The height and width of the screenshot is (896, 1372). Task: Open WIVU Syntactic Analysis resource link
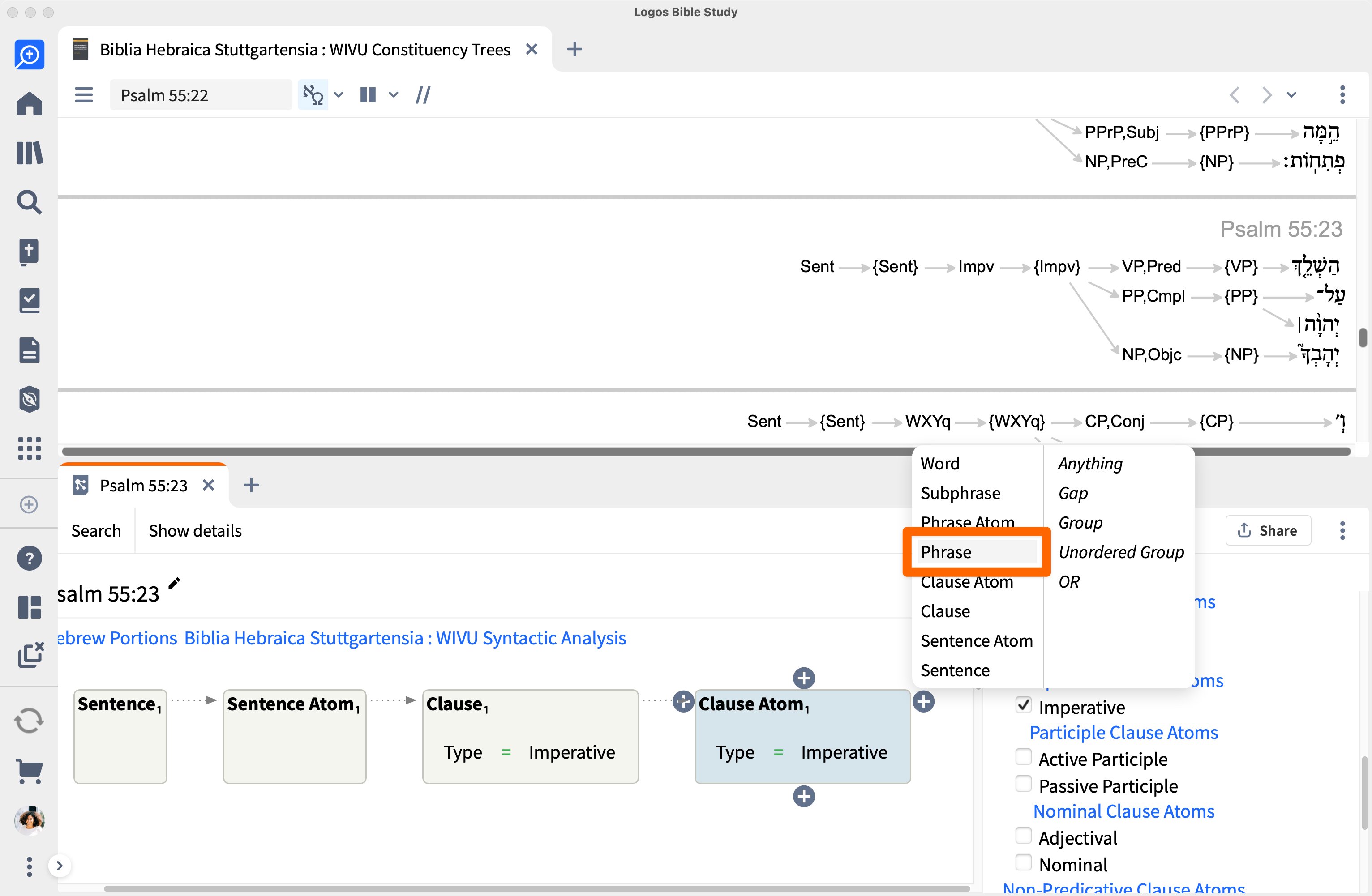[405, 639]
